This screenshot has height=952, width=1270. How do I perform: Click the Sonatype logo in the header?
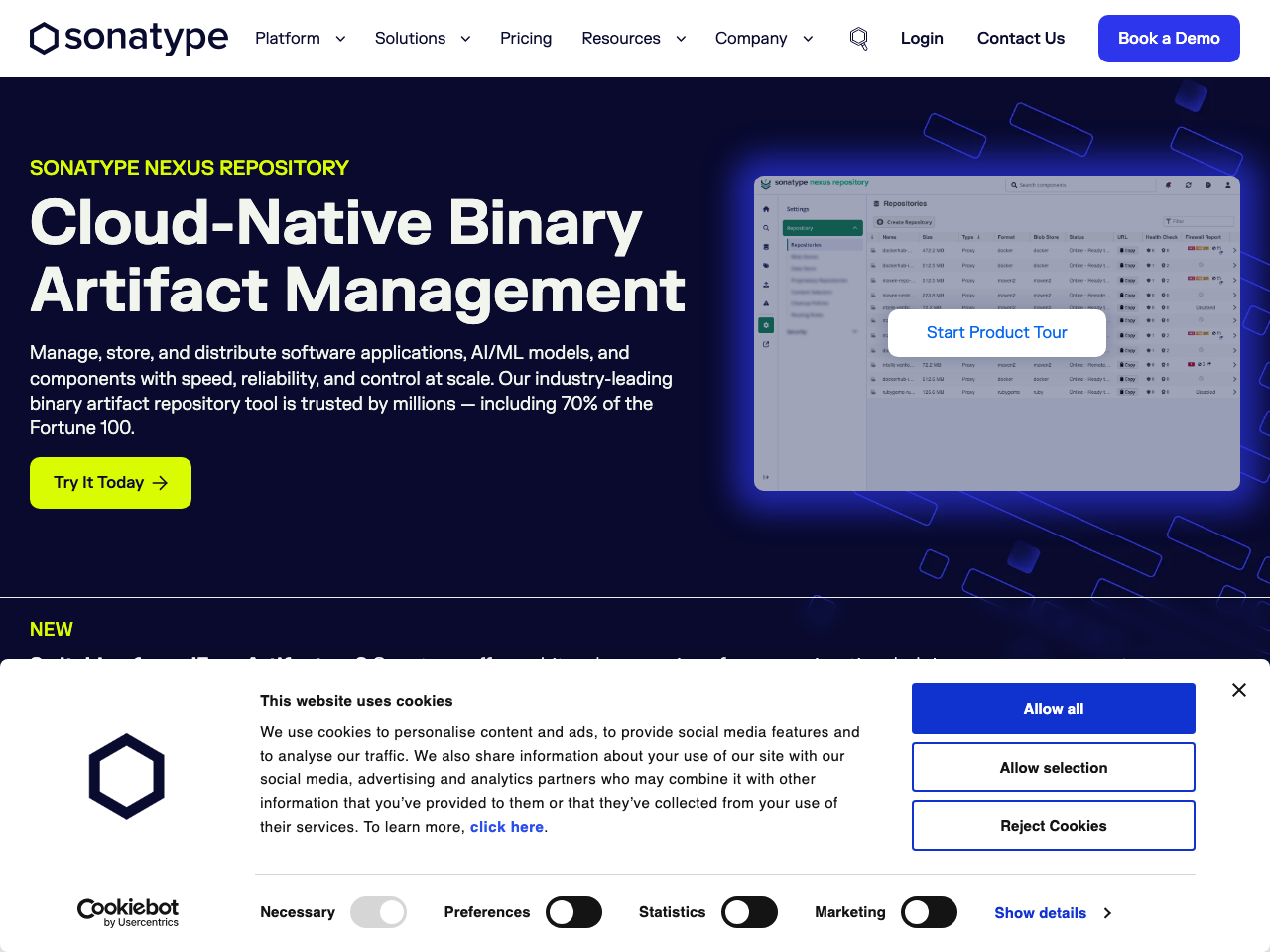(129, 38)
